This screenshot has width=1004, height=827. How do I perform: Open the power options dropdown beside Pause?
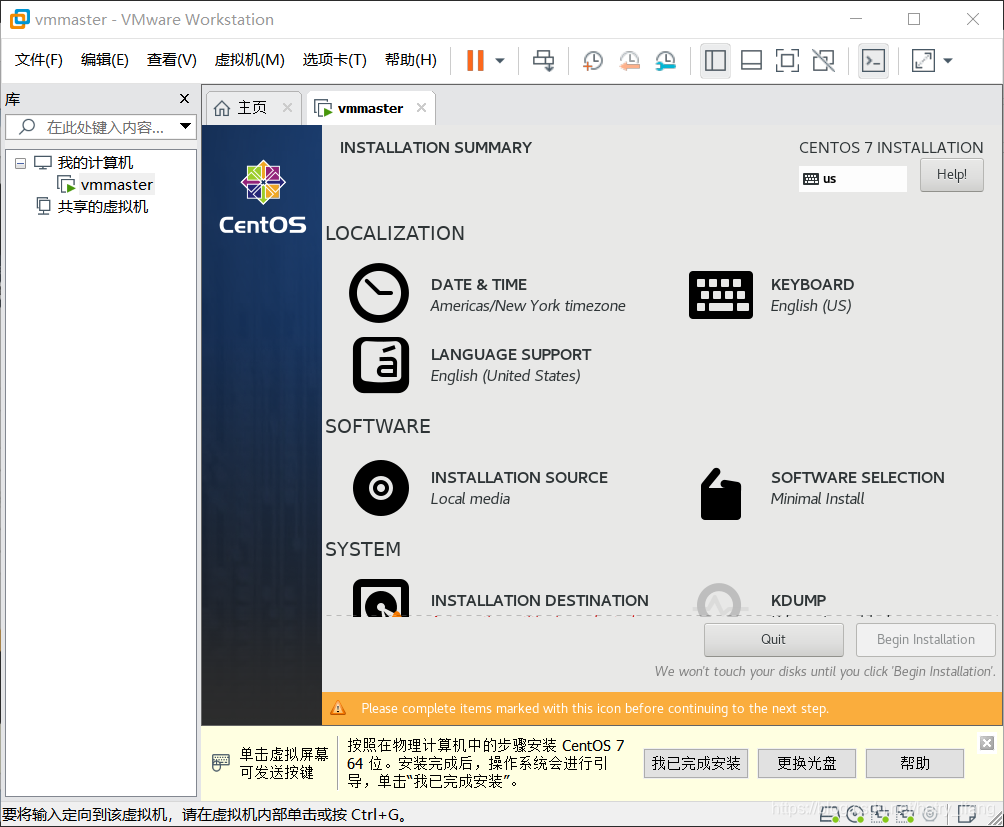pyautogui.click(x=500, y=61)
